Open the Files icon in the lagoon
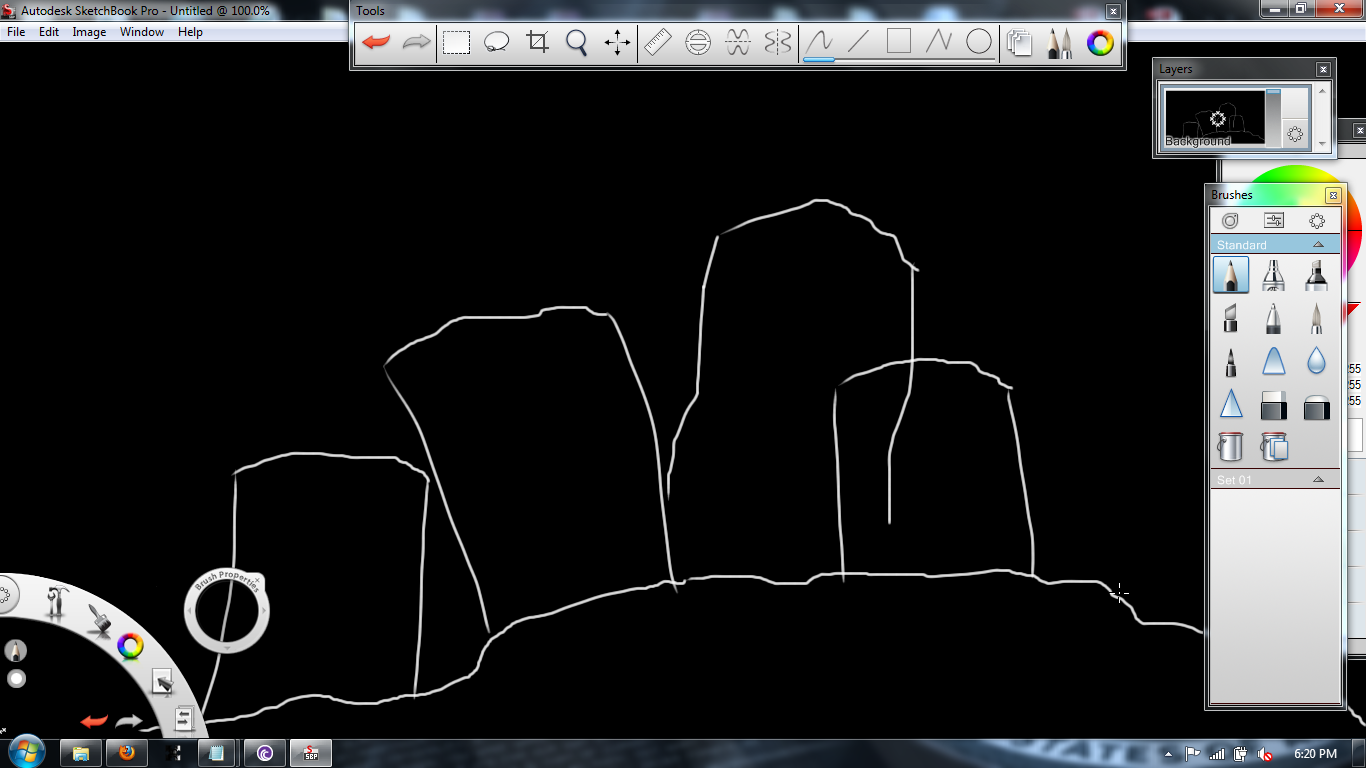The width and height of the screenshot is (1366, 768). pyautogui.click(x=184, y=718)
